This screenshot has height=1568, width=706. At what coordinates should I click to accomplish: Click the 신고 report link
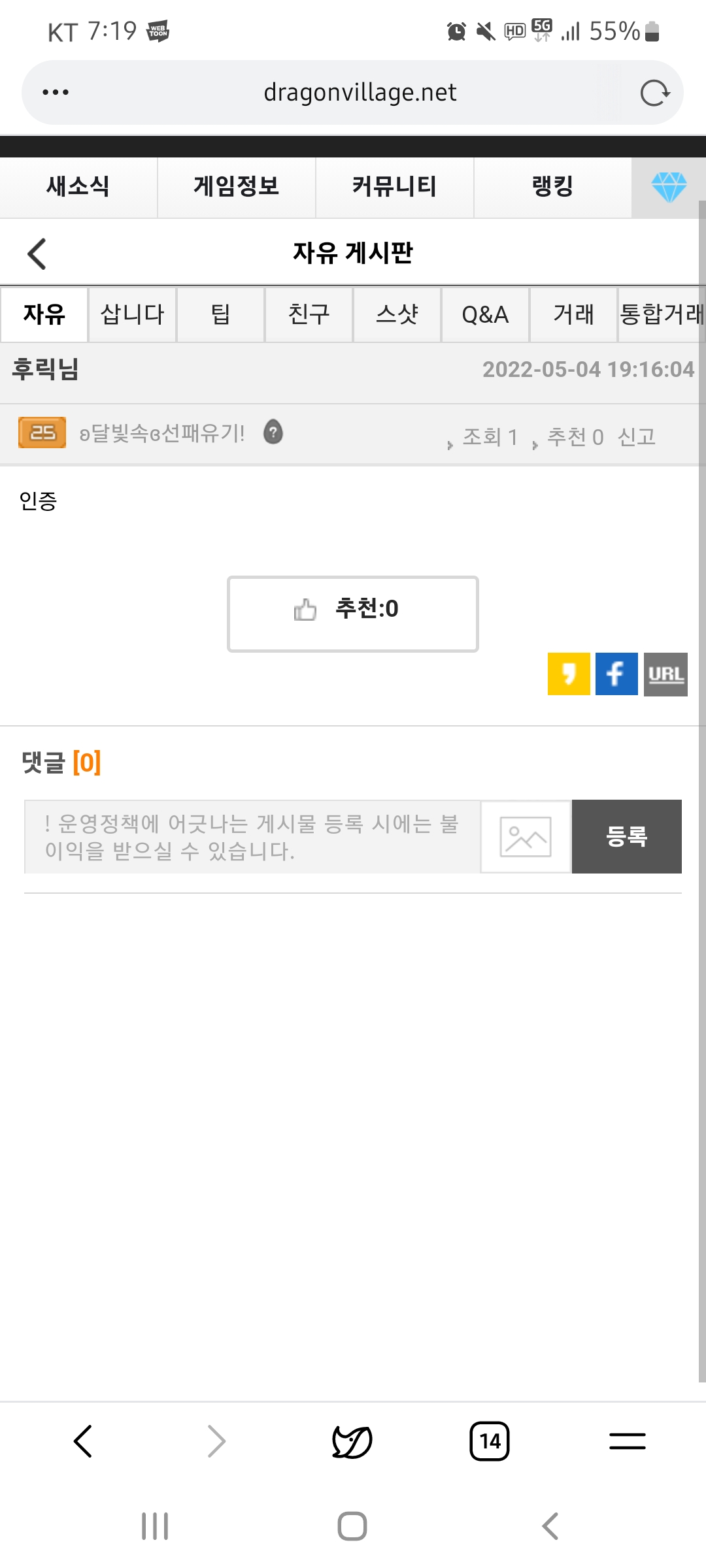click(636, 436)
